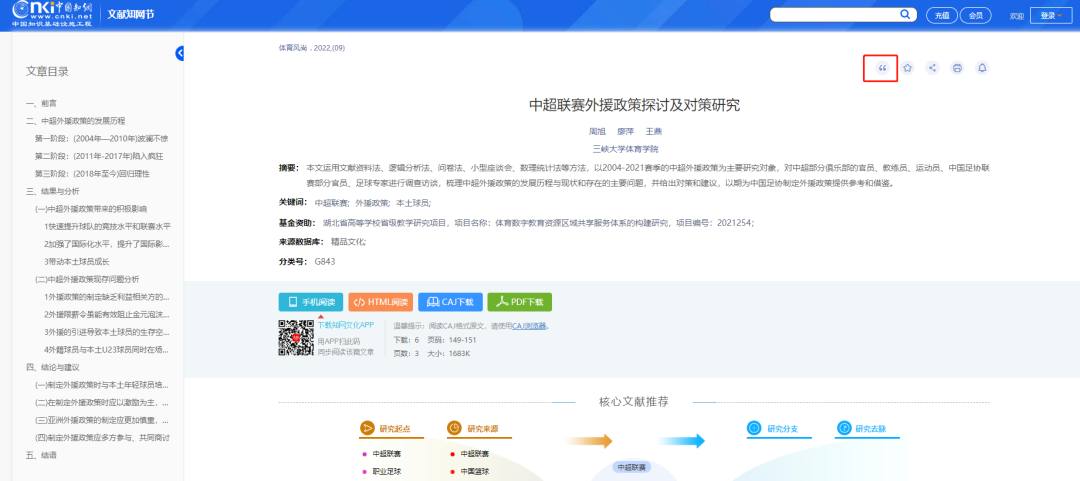Image resolution: width=1080 pixels, height=481 pixels.
Task: Select 1外援政策的制定缺乏利益相关方 entry
Action: [x=106, y=297]
